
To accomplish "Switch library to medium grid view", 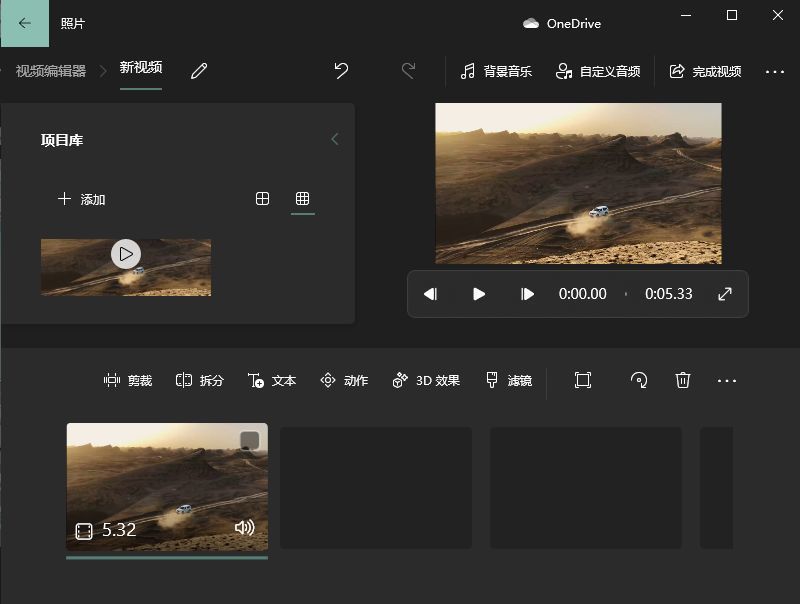I will click(263, 199).
